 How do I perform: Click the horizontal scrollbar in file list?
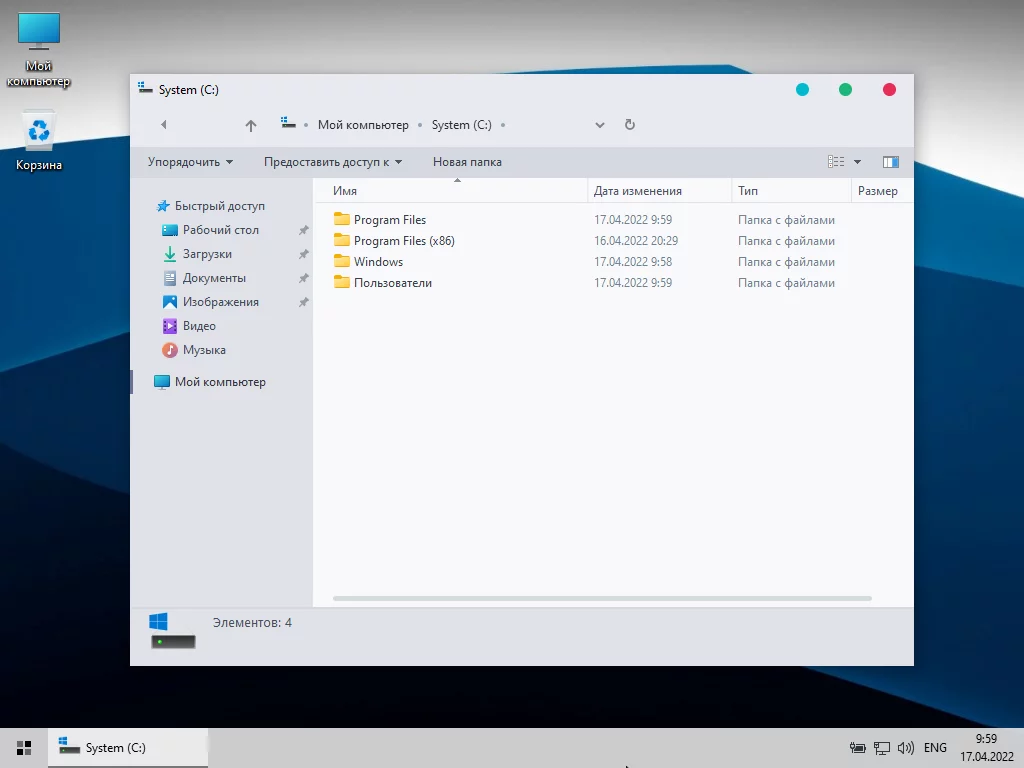[x=602, y=599]
